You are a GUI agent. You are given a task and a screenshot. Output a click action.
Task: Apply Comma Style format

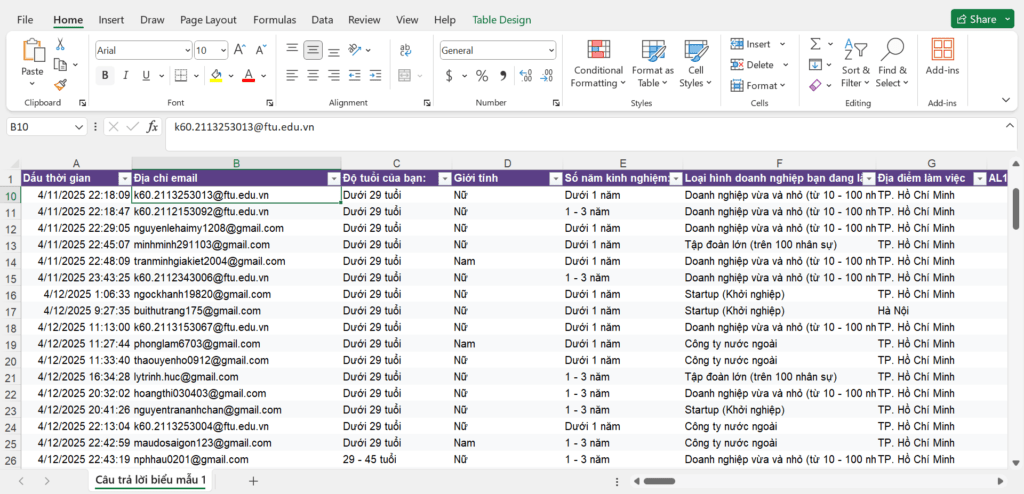tap(503, 76)
